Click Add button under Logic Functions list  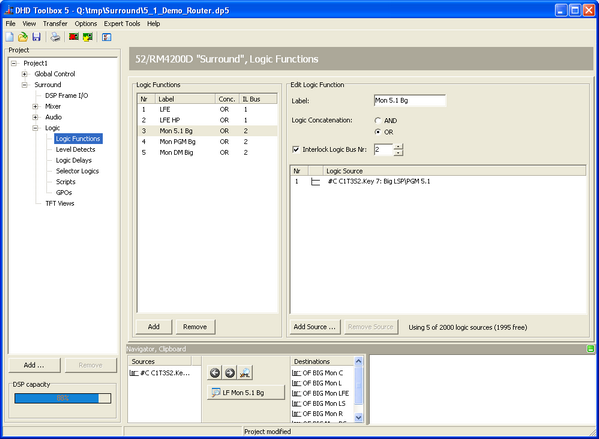click(154, 327)
